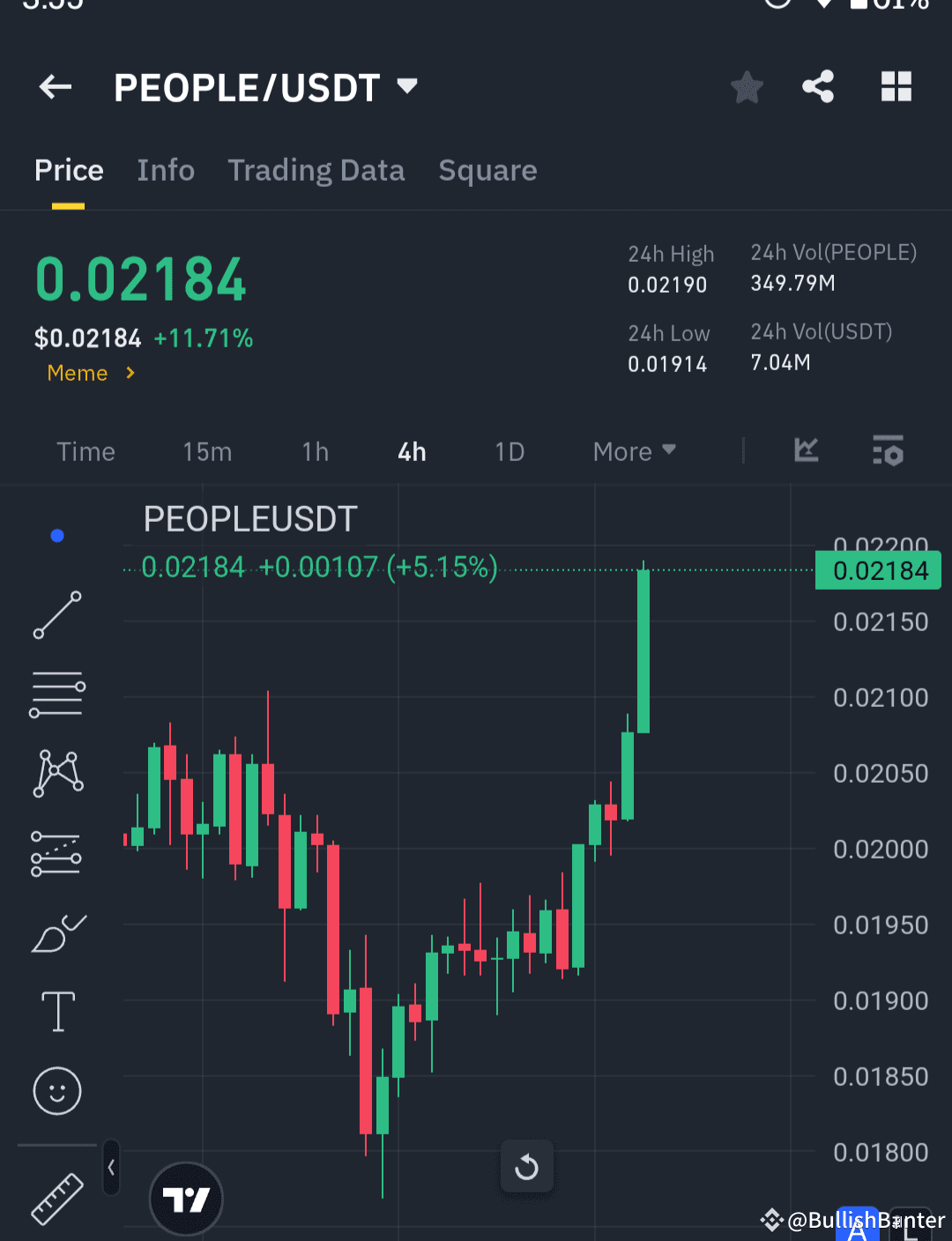Click the TradingView logo on the chart
Image resolution: width=952 pixels, height=1241 pixels.
(186, 1199)
